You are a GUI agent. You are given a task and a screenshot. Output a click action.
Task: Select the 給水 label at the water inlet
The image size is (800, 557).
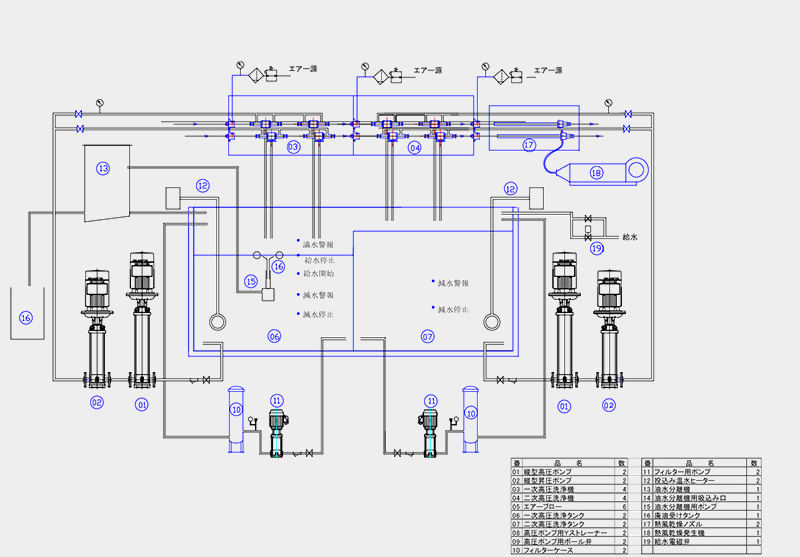(630, 237)
